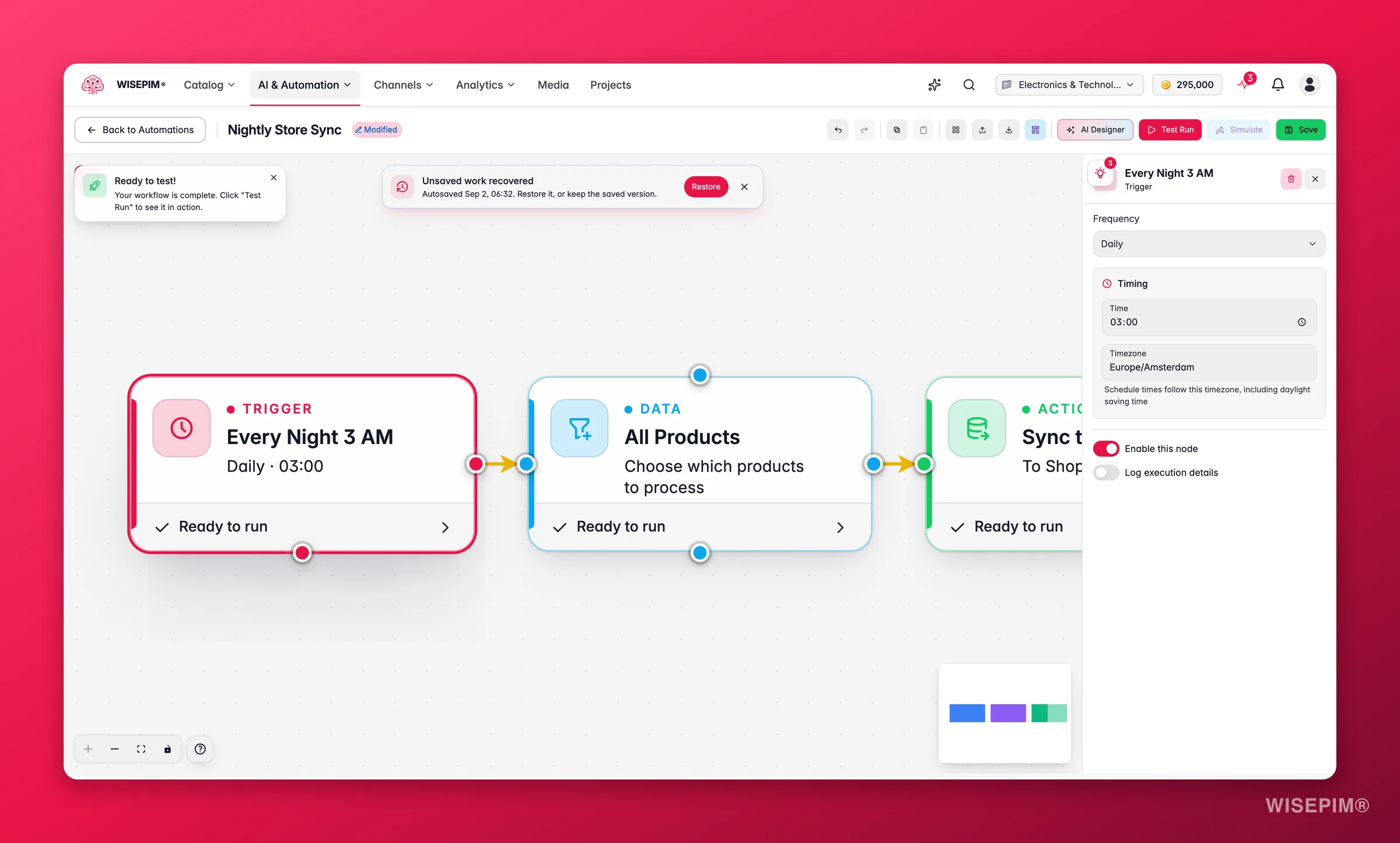Zoom out the canvas with minus

click(x=114, y=749)
